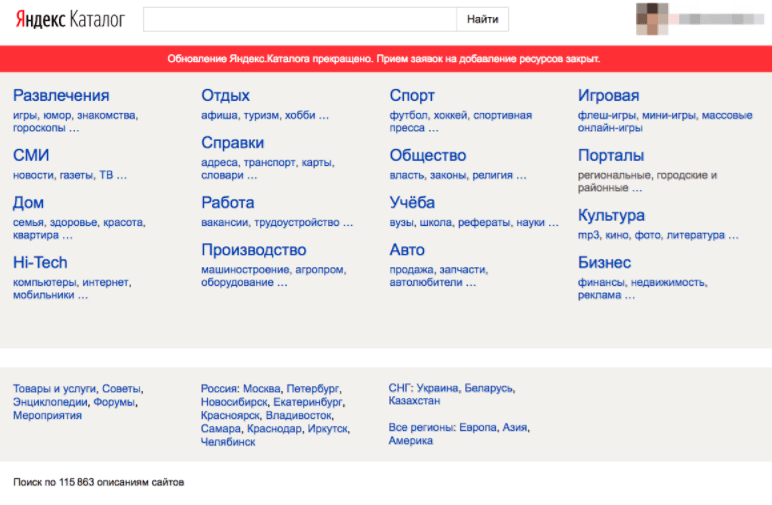Open the флеш-игры subcategory link
Image resolution: width=772 pixels, height=505 pixels.
point(607,115)
